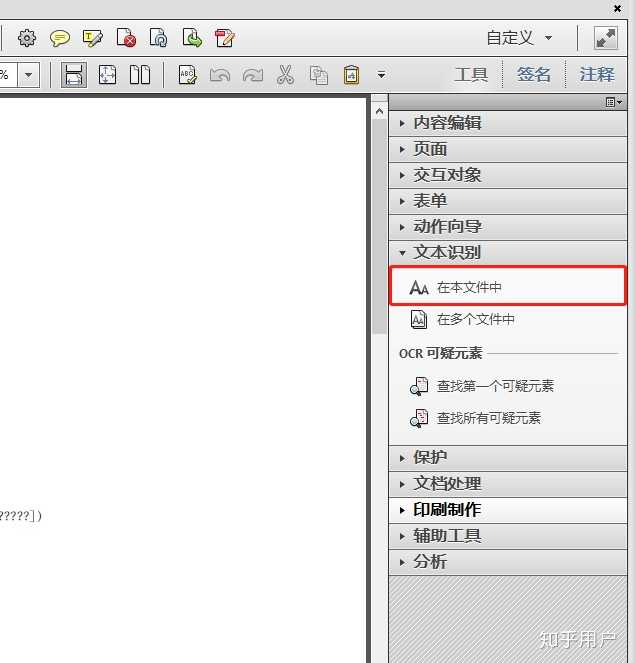Expand the 动作向导 section
Screen dimensions: 635x663
[x=507, y=227]
